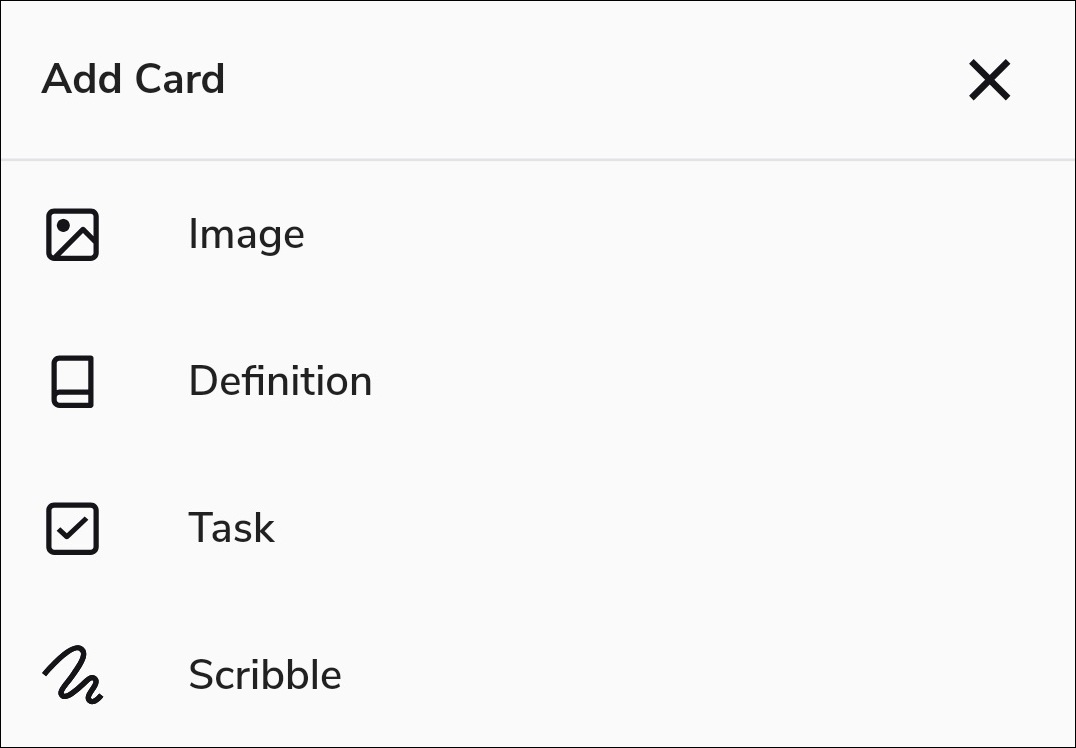1076x748 pixels.
Task: Close the Add Card panel
Action: click(989, 80)
